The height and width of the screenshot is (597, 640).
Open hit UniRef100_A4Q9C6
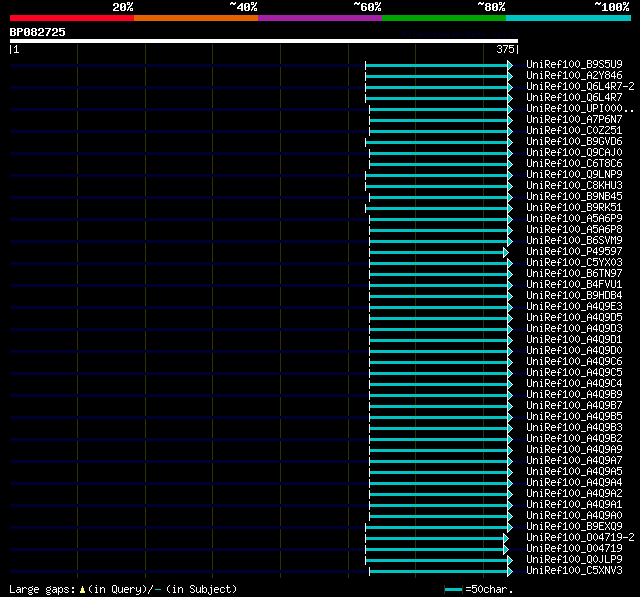[x=574, y=362]
